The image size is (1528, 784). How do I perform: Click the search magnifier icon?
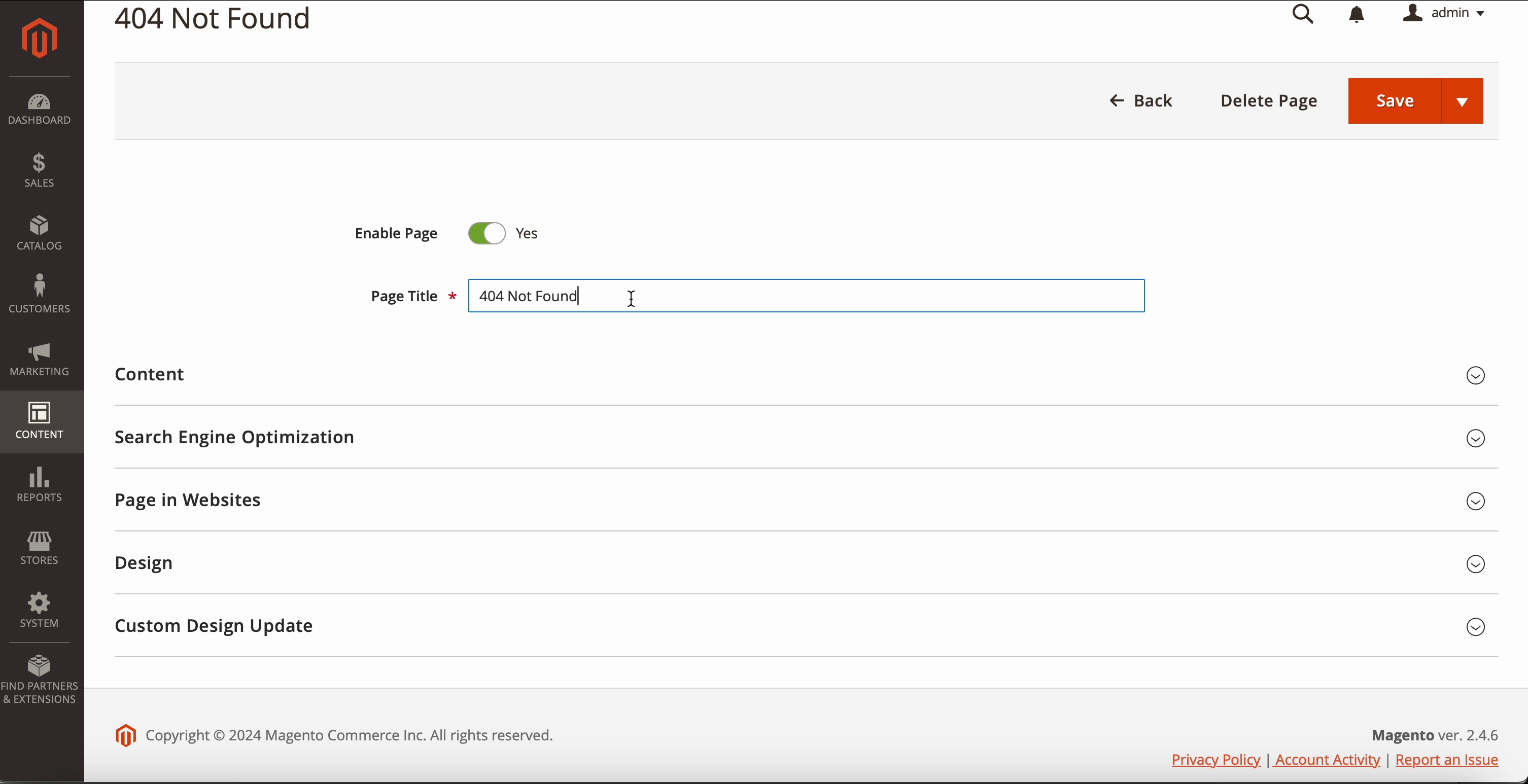(x=1303, y=14)
